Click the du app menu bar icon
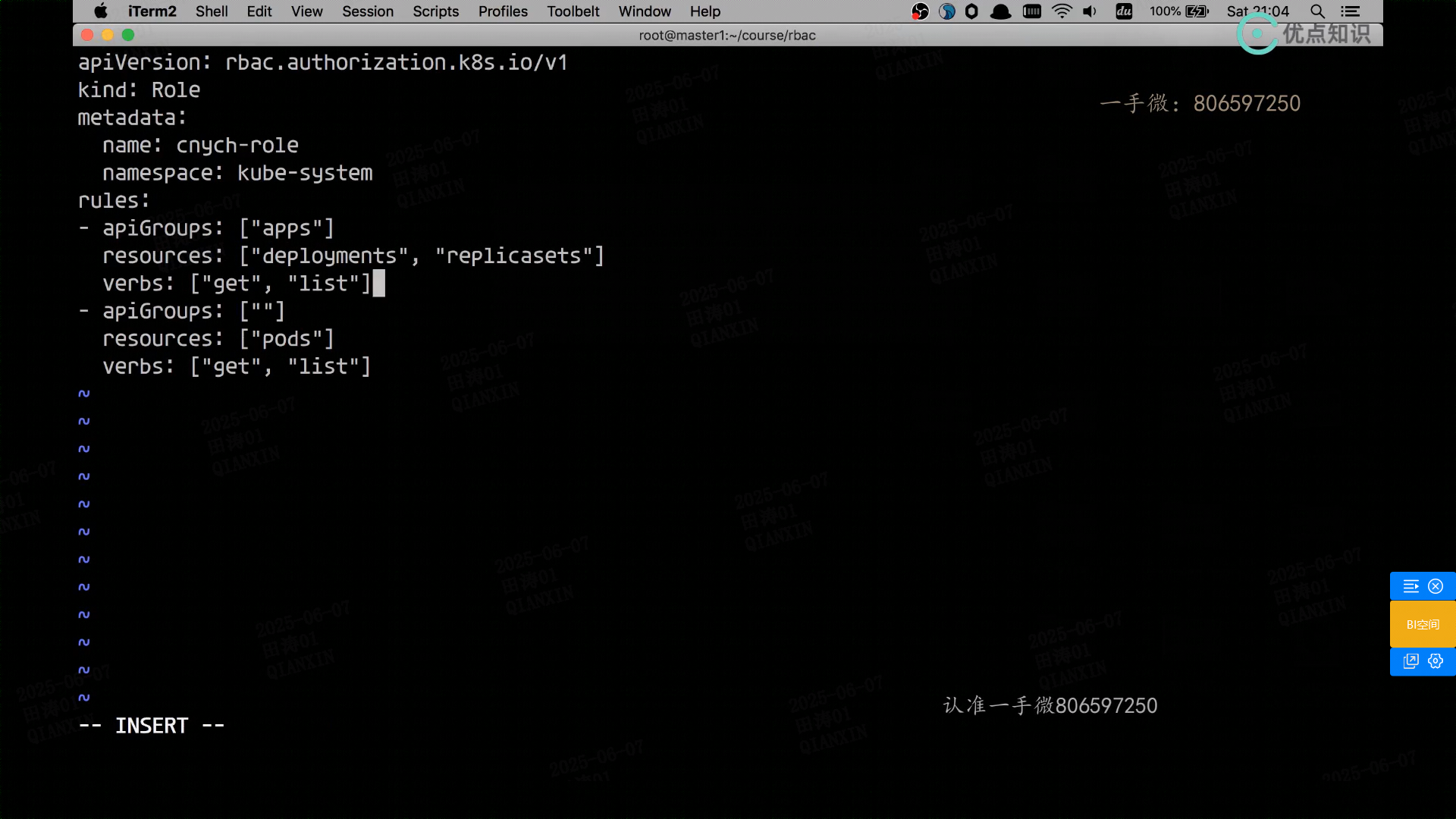The width and height of the screenshot is (1456, 819). coord(1124,11)
